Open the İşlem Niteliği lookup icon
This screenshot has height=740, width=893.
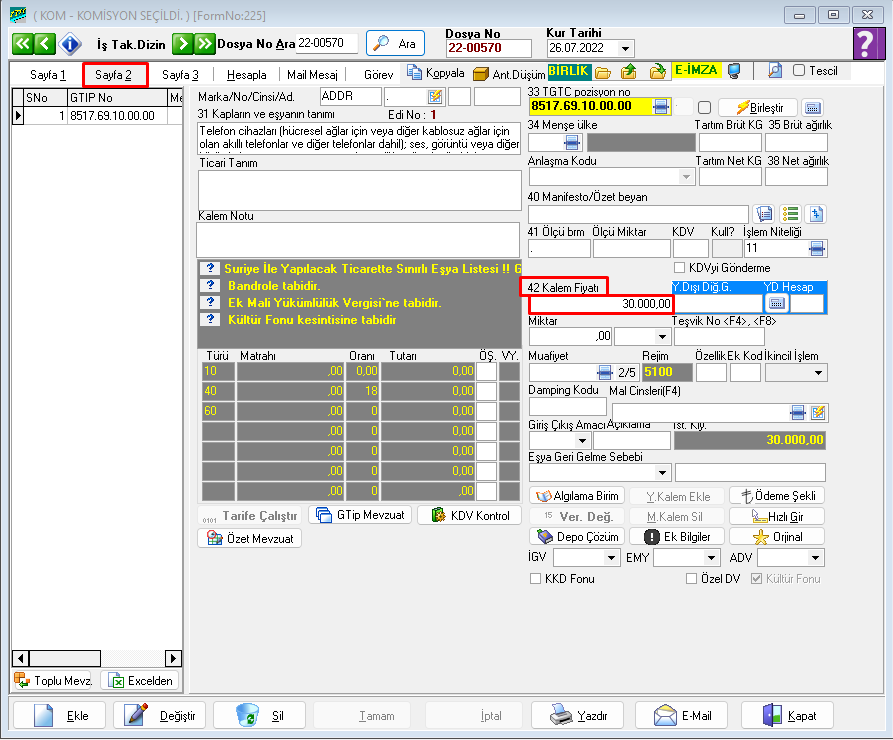[817, 248]
